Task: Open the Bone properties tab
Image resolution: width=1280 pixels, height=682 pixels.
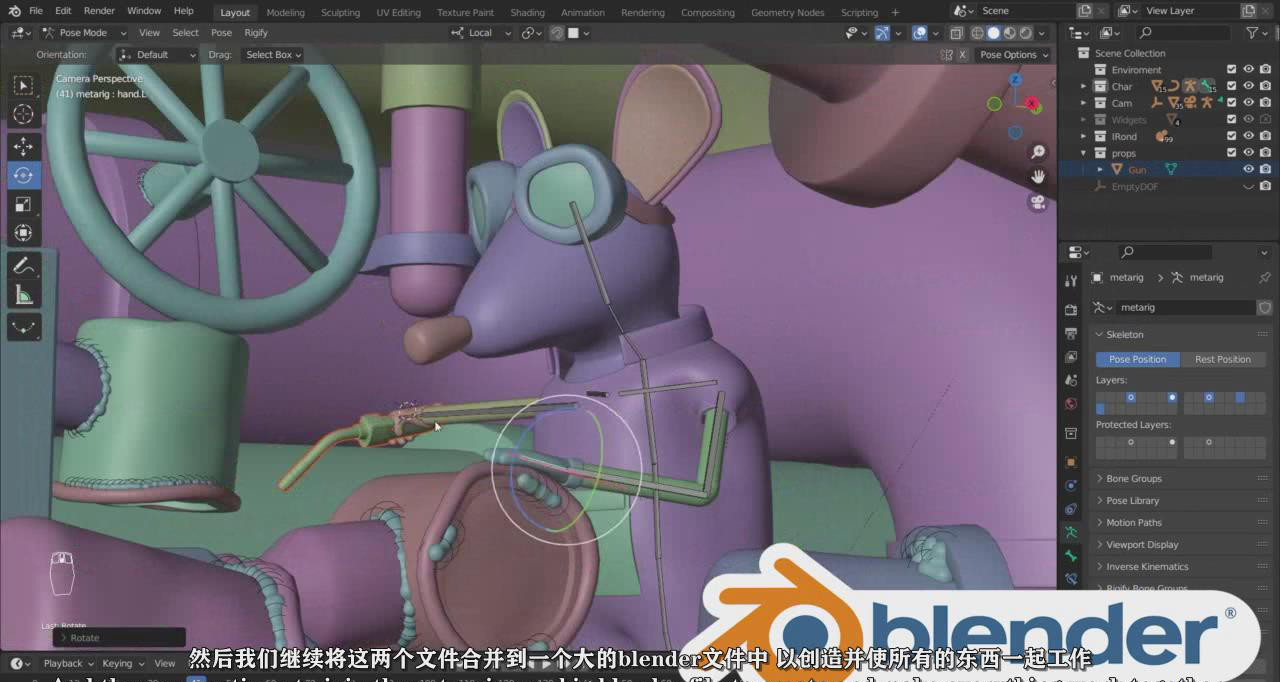Action: [x=1071, y=555]
